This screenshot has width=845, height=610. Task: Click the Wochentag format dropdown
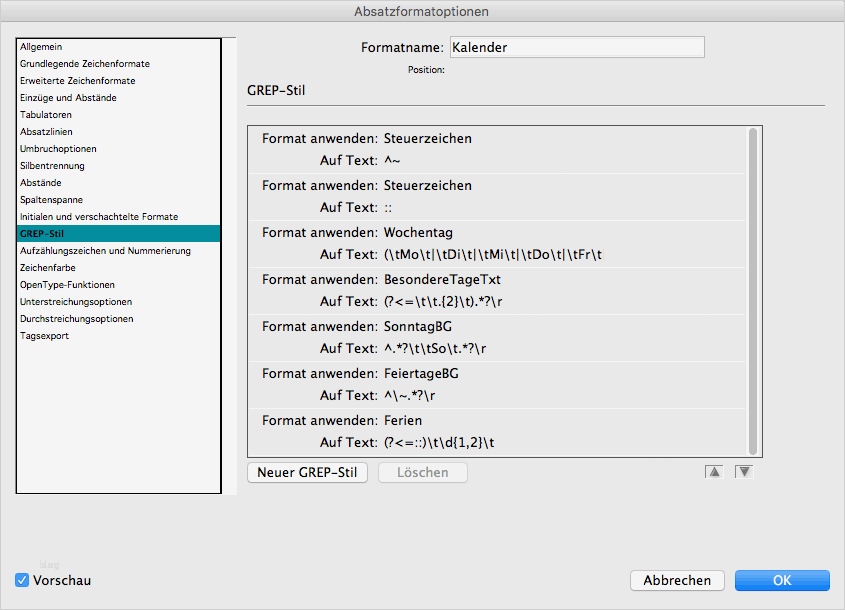tap(418, 232)
